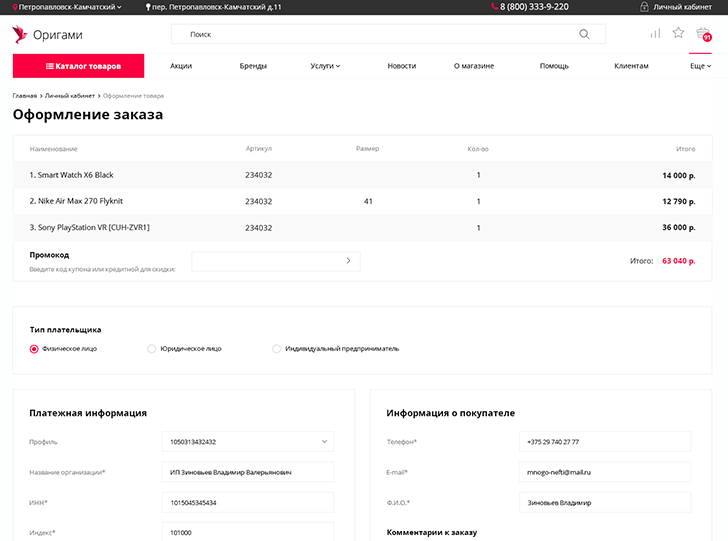The width and height of the screenshot is (728, 541).
Task: Click the Оригами bird logo
Action: click(x=20, y=34)
